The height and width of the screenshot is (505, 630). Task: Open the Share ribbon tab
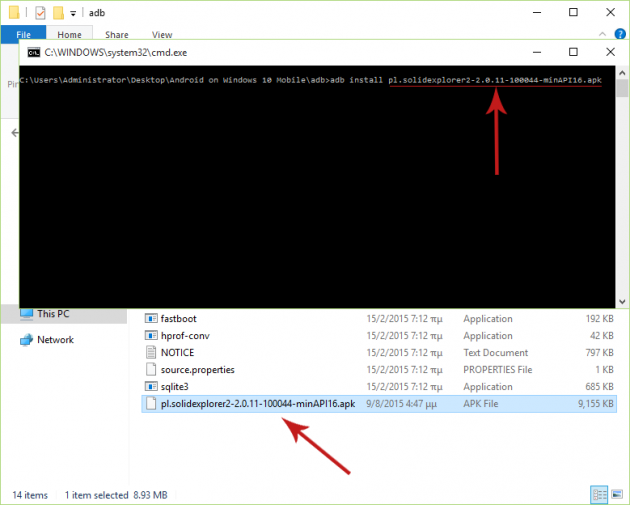point(117,35)
